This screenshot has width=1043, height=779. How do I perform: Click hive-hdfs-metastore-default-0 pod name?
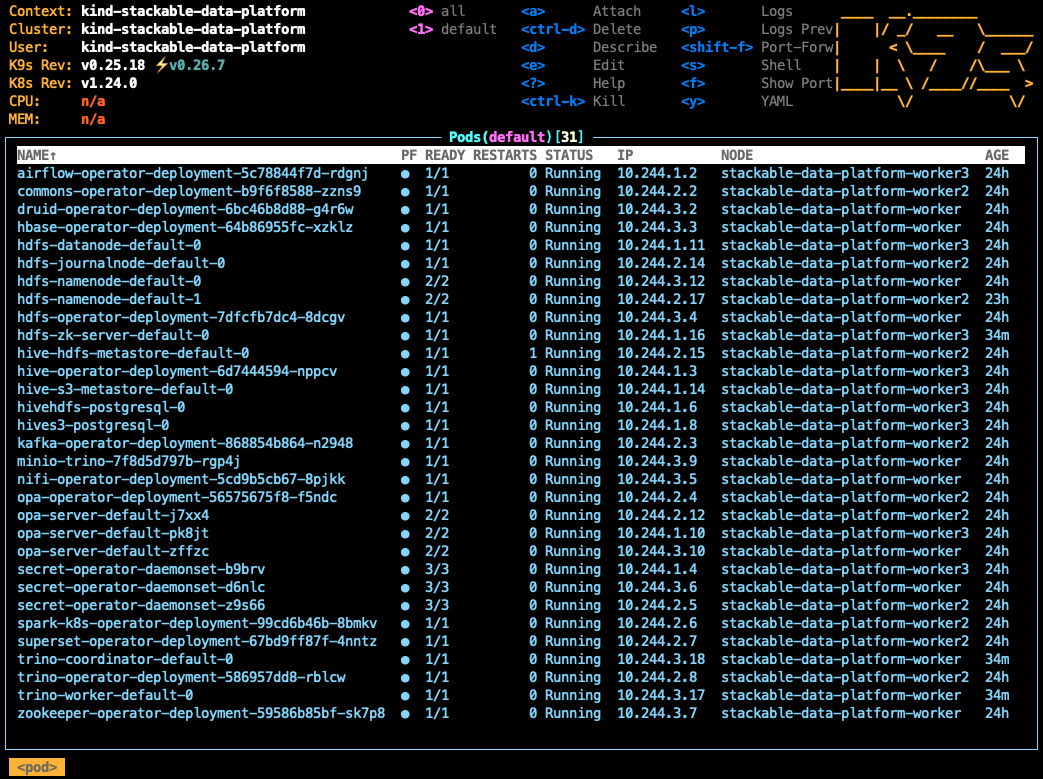coord(133,353)
